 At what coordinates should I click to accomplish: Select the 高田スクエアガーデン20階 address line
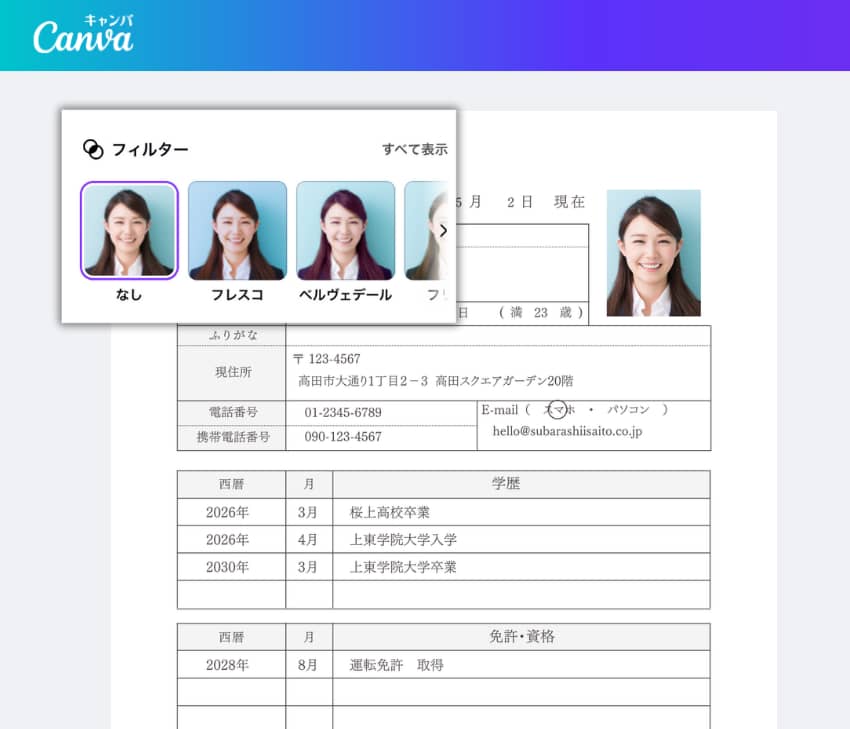(x=435, y=381)
